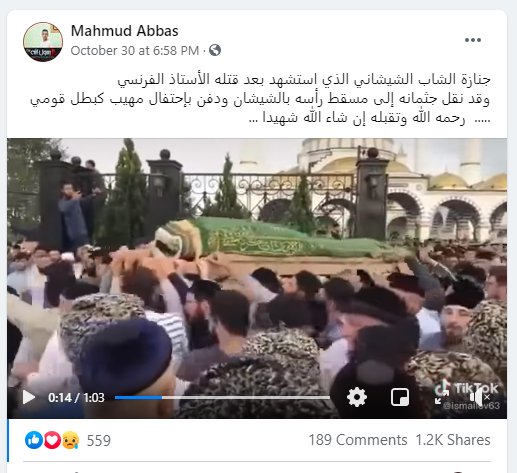Open the three-dot post options menu

(473, 40)
